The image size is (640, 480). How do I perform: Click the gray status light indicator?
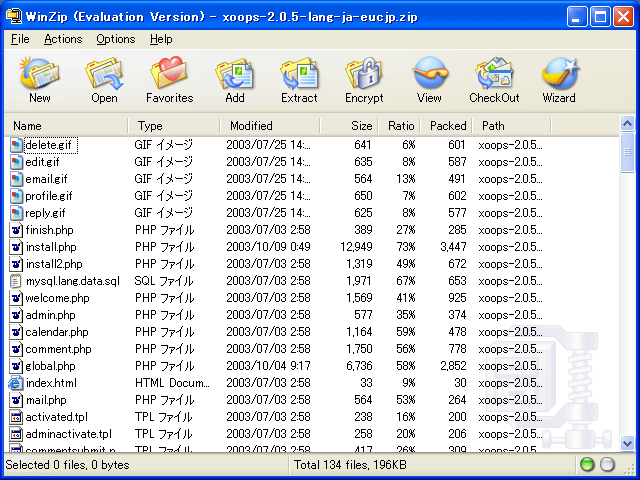click(x=607, y=464)
